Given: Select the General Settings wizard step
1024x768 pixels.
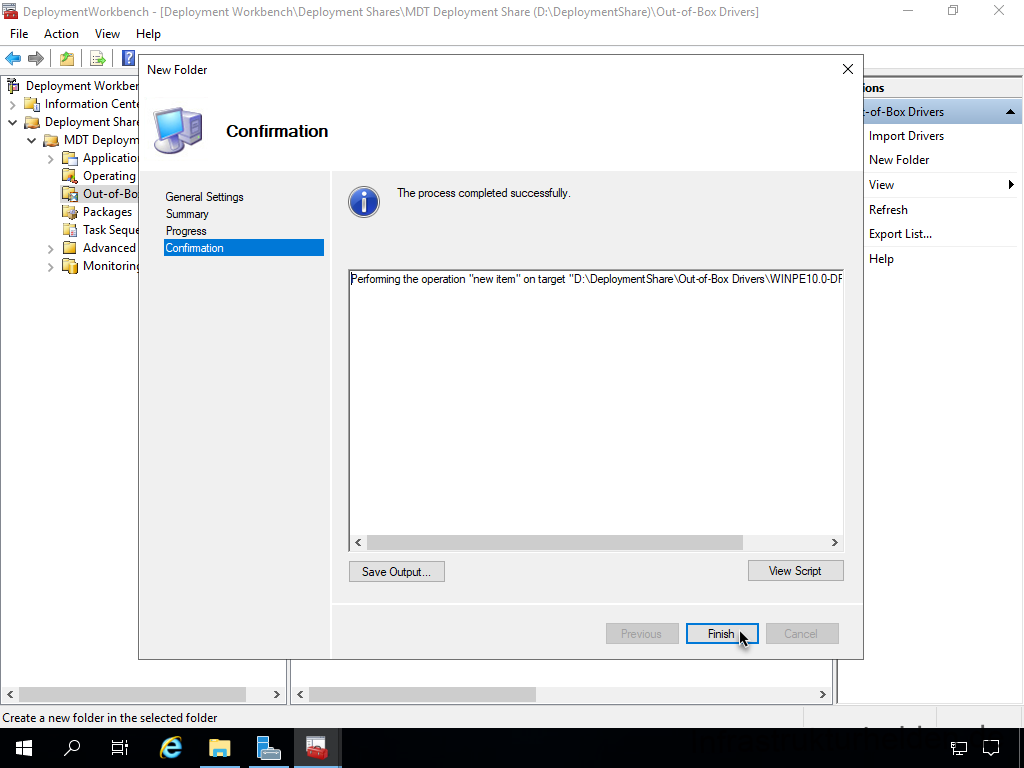Looking at the screenshot, I should tap(204, 197).
